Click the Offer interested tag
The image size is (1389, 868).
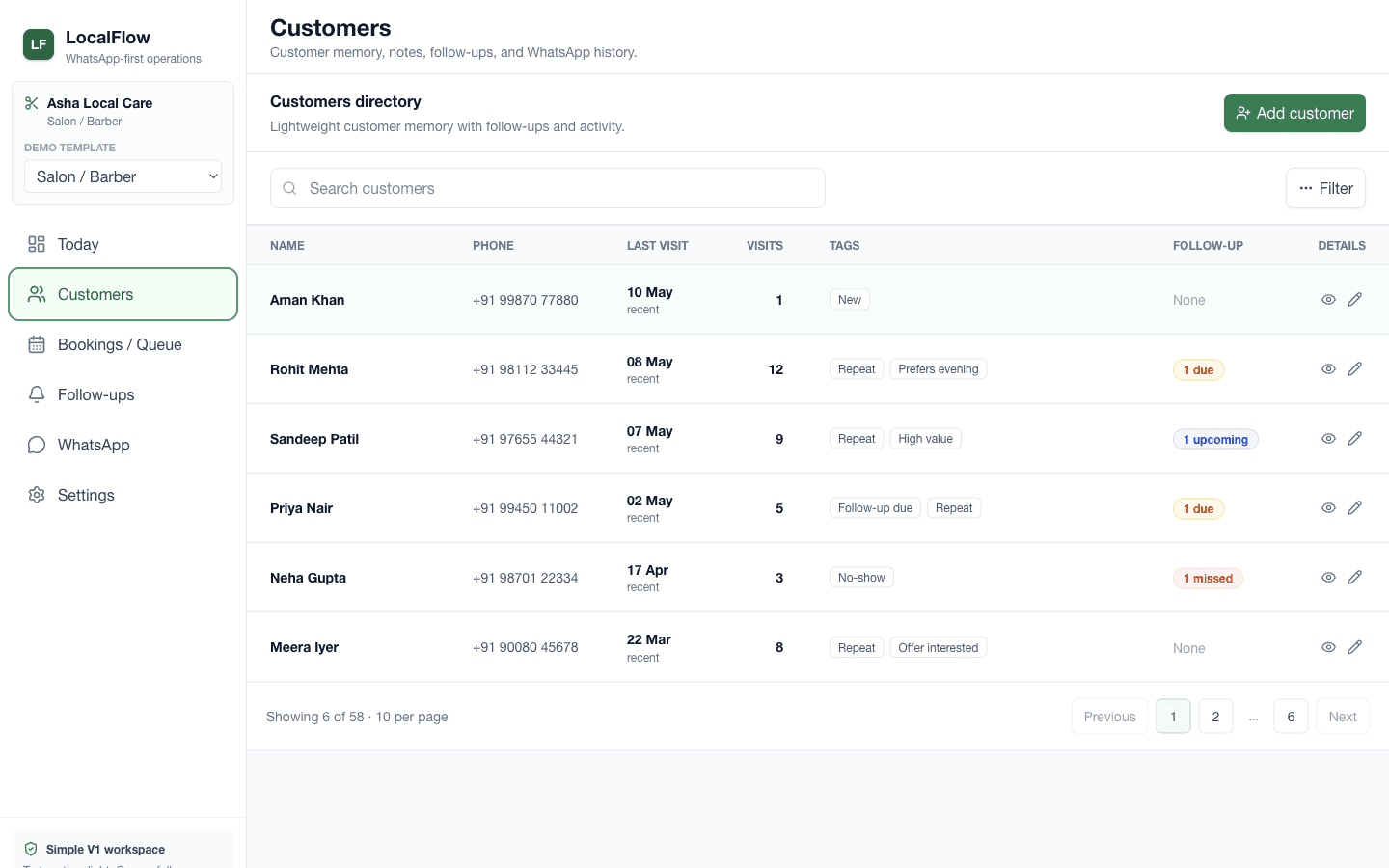point(938,648)
